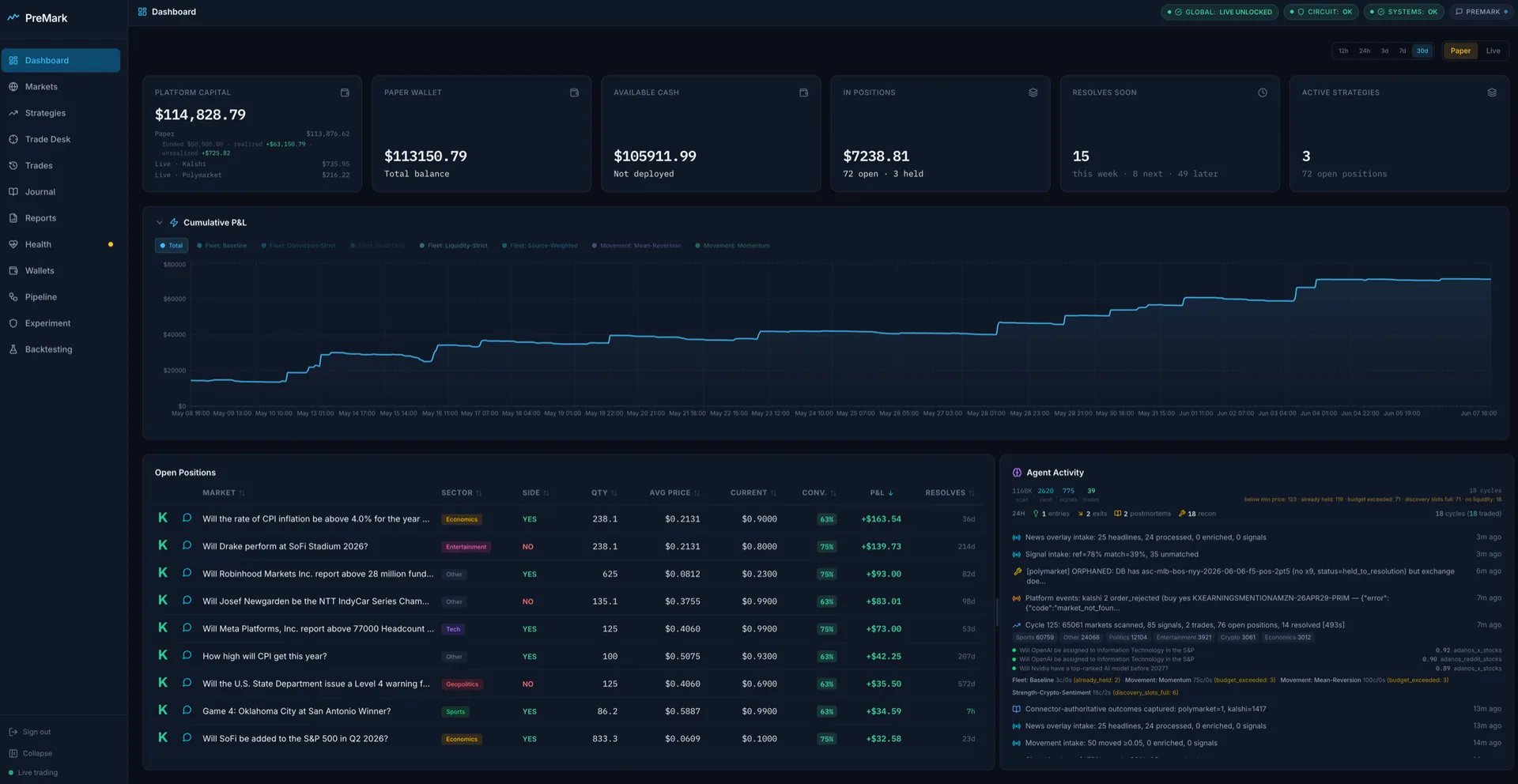The width and height of the screenshot is (1518, 784).
Task: Open chat icon for Drake SoFi Stadium row
Action: point(187,545)
